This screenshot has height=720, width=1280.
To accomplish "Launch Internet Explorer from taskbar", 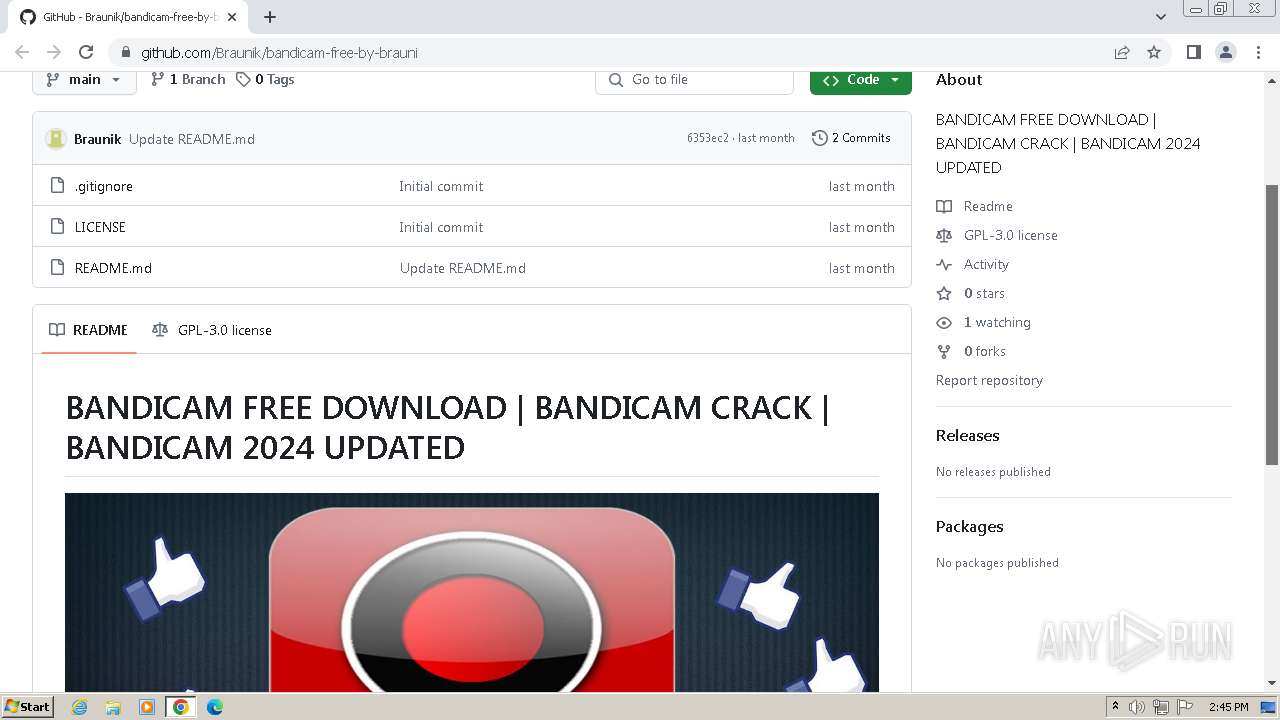I will pos(80,707).
